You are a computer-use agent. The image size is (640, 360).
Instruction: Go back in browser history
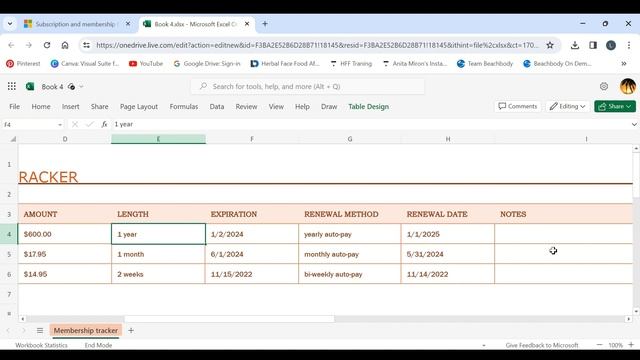[11, 45]
